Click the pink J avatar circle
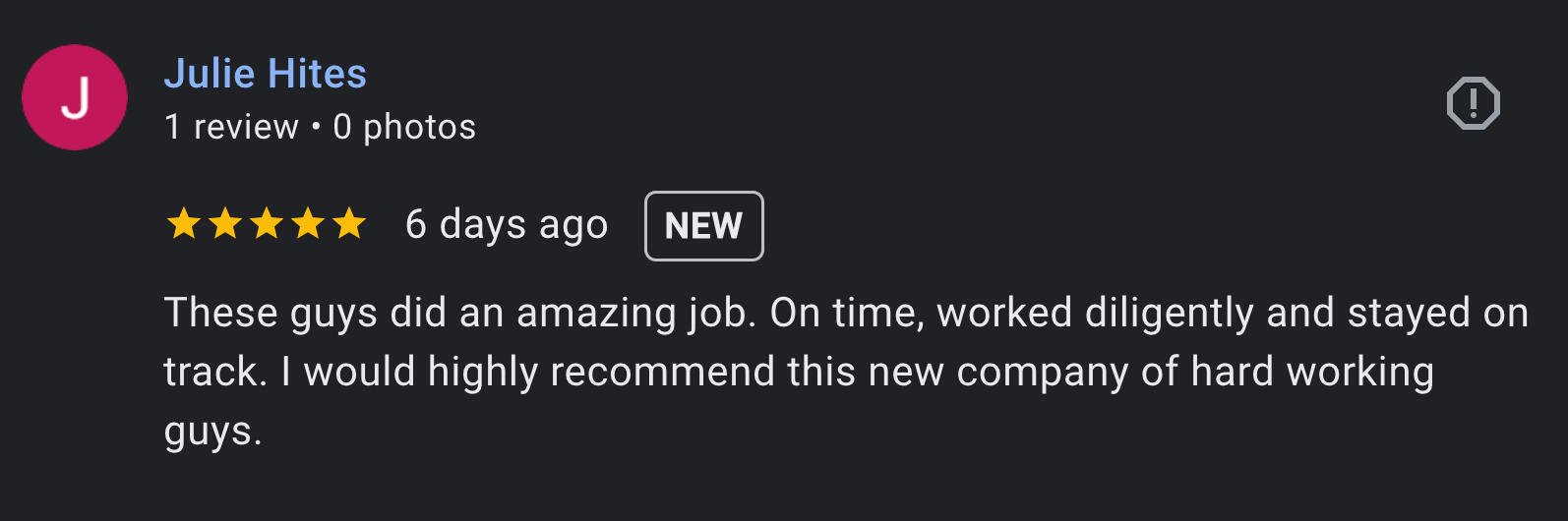 point(75,97)
